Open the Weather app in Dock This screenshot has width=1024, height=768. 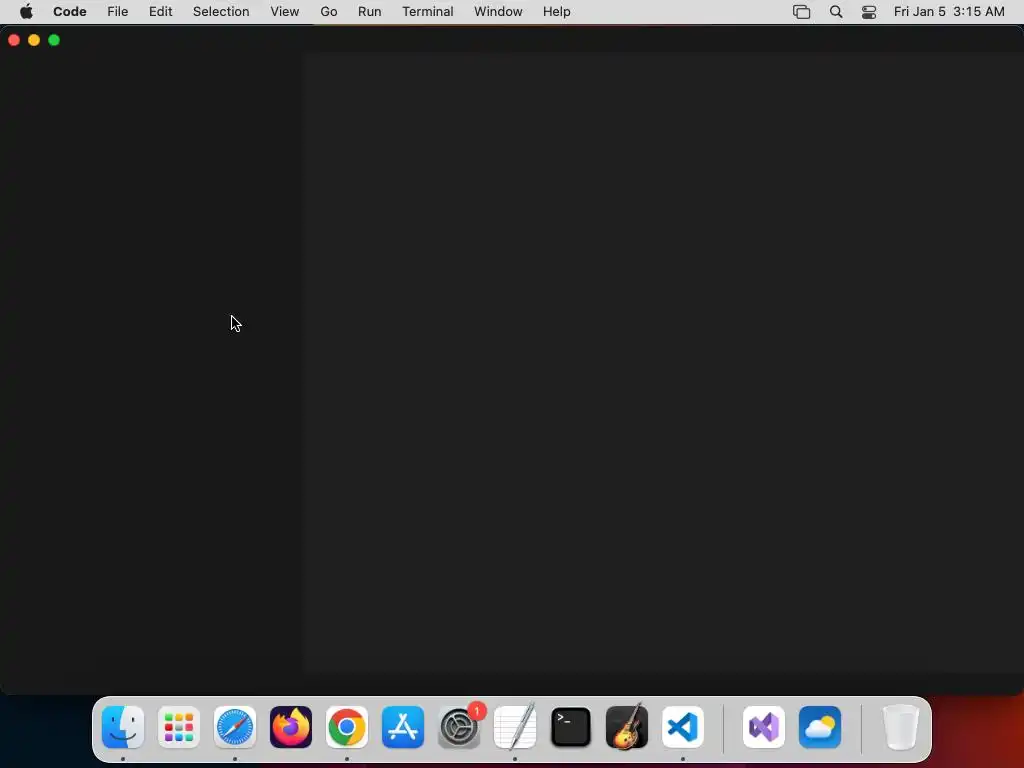(x=820, y=727)
